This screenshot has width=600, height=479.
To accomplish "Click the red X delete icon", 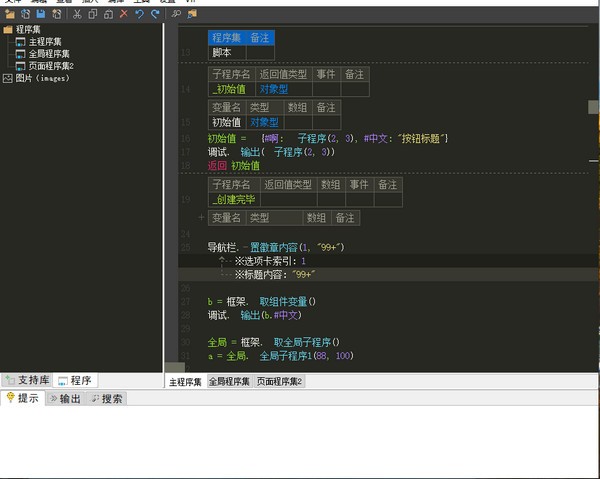I will (124, 14).
